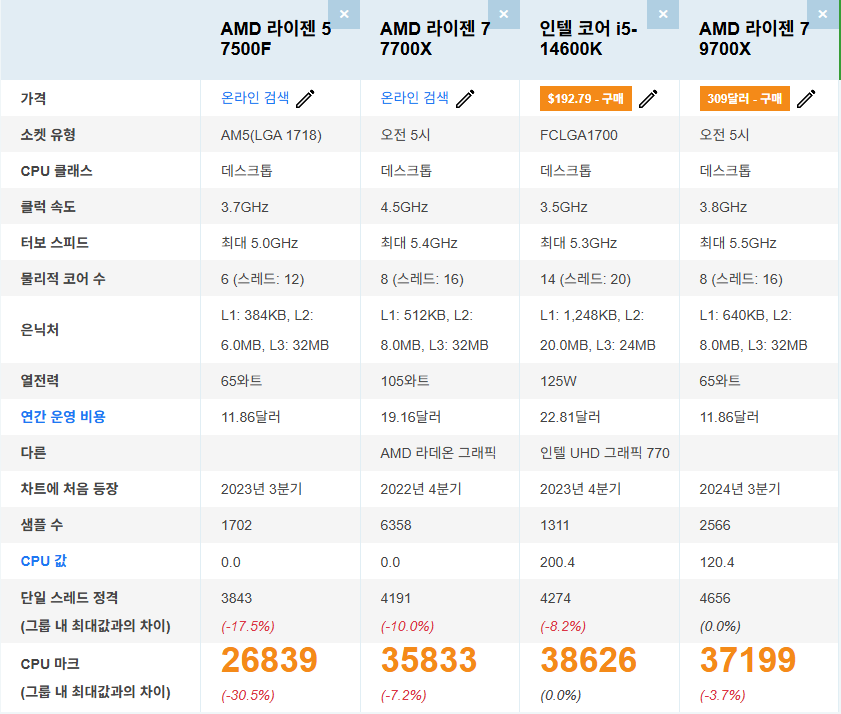Edit price pencil for 라이젠 7 9700X
Viewport: 841px width, 714px height.
[x=806, y=99]
